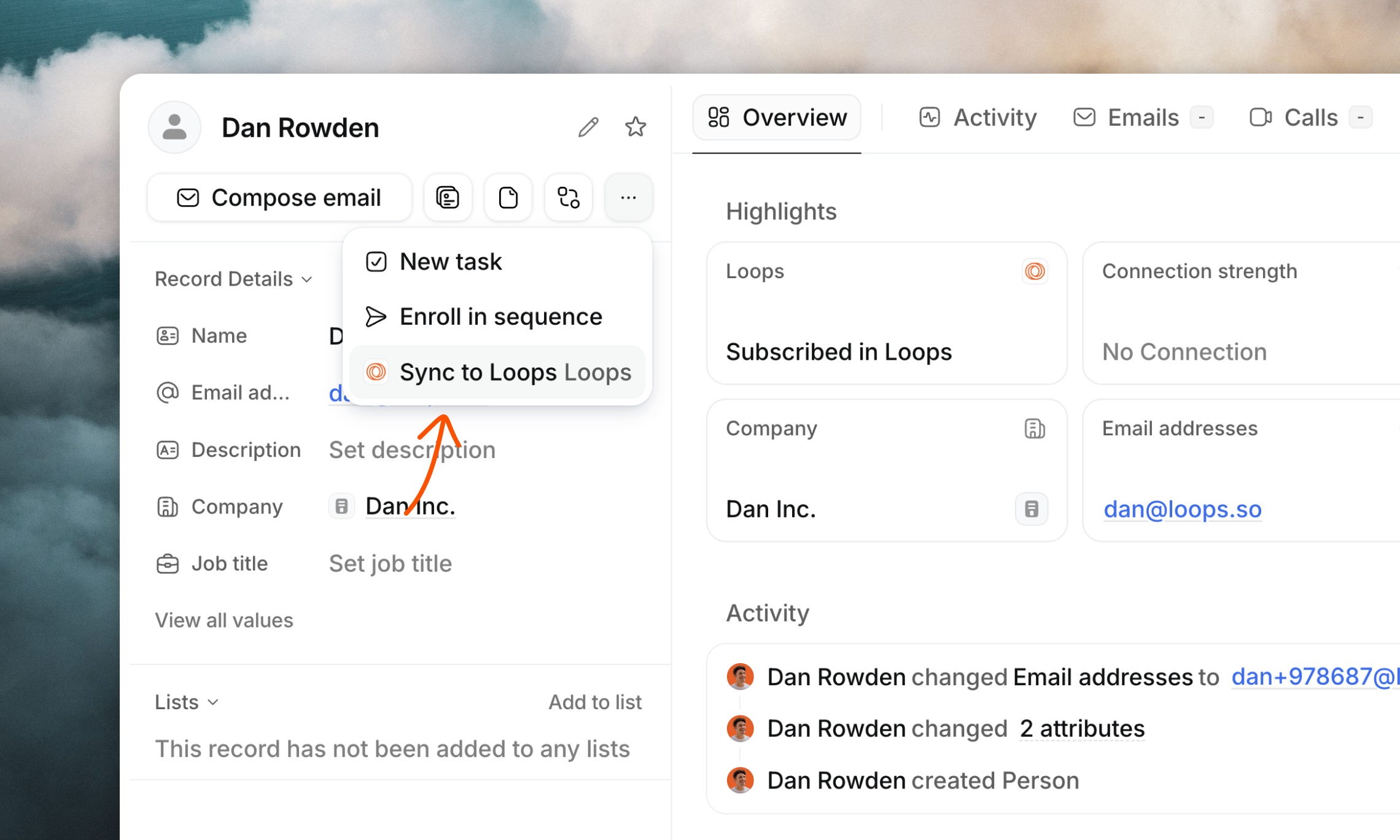This screenshot has height=840, width=1400.
Task: Click the Dan Inc. avatar icon in Company card
Action: coord(1032,509)
